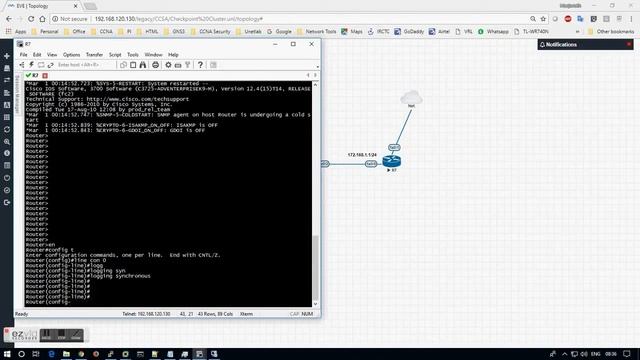Viewport: 640px width, 360px height.
Task: Click the Help question mark icon
Action: tap(200, 65)
